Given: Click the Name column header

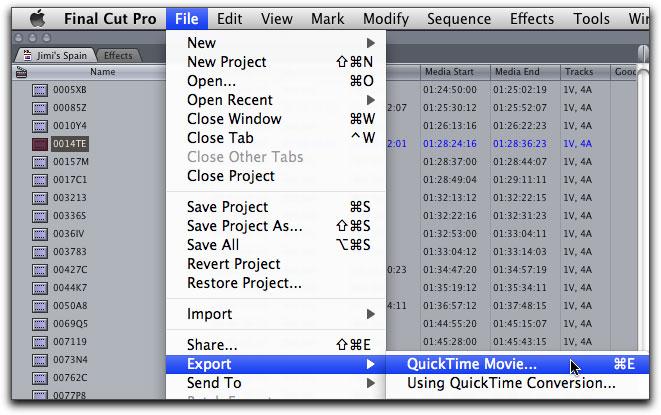Looking at the screenshot, I should tap(102, 72).
